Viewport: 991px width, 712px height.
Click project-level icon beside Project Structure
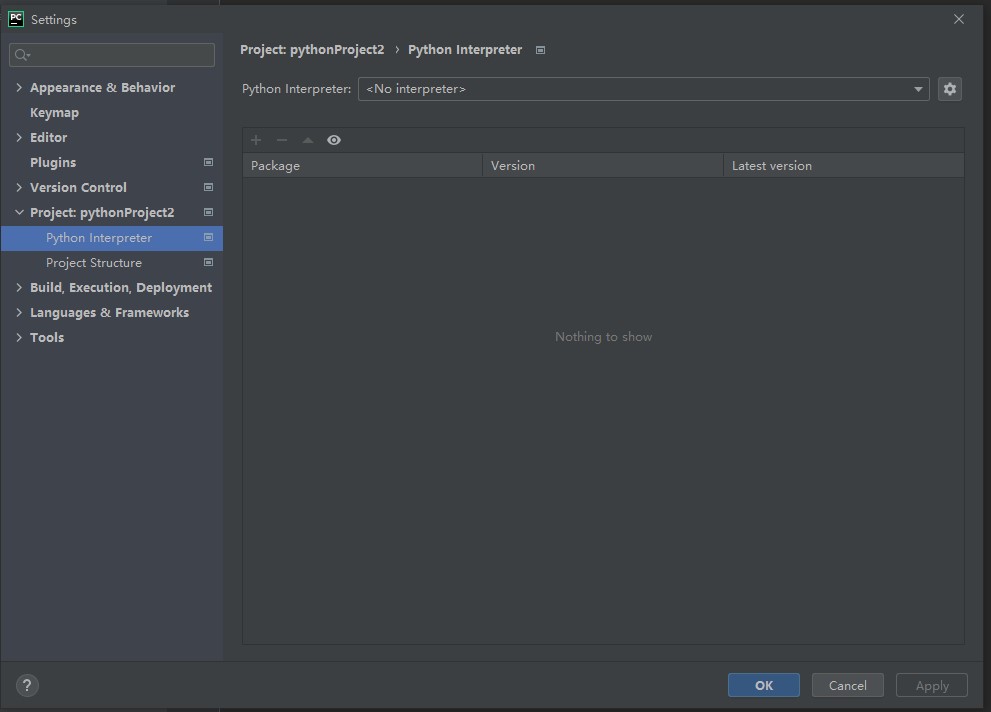click(x=208, y=263)
